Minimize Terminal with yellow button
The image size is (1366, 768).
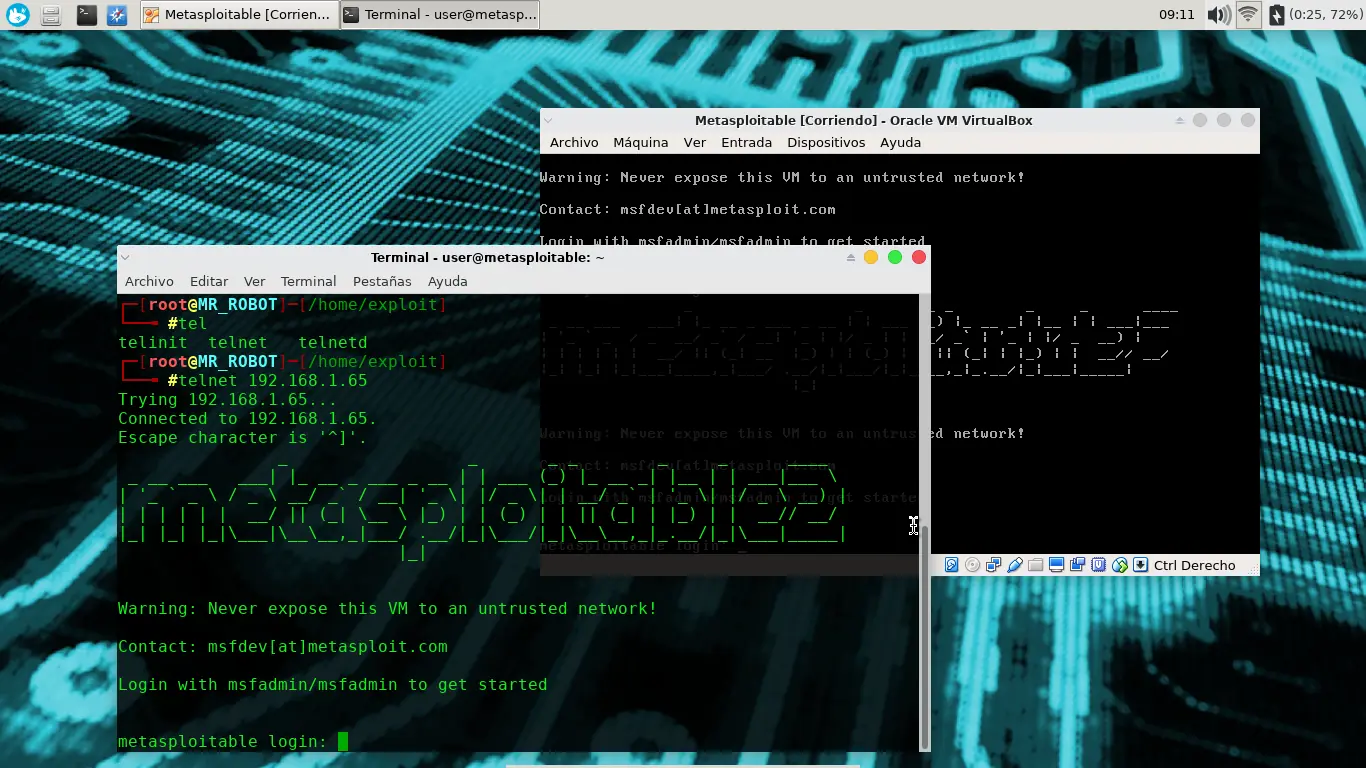click(x=871, y=257)
